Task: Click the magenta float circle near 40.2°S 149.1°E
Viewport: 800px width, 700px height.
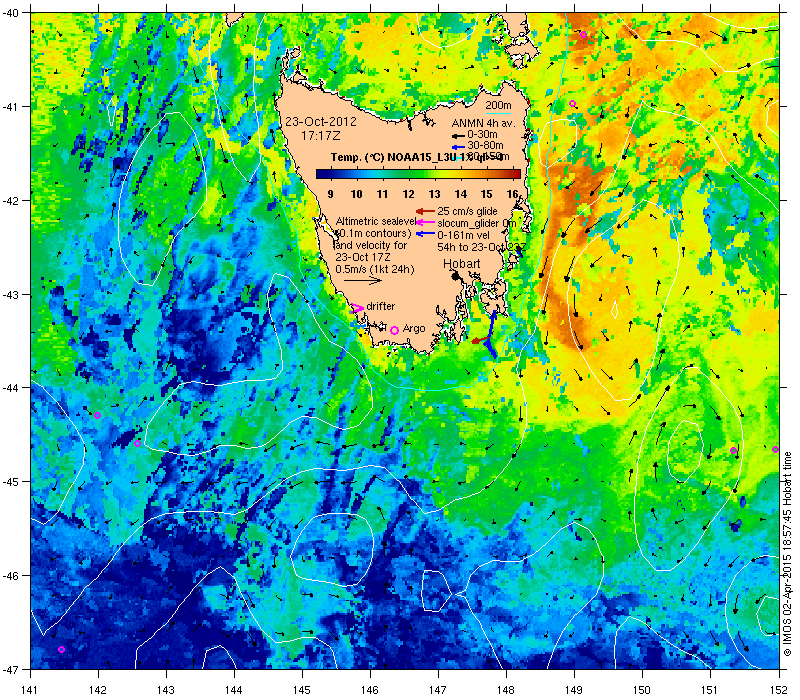Action: coord(583,35)
